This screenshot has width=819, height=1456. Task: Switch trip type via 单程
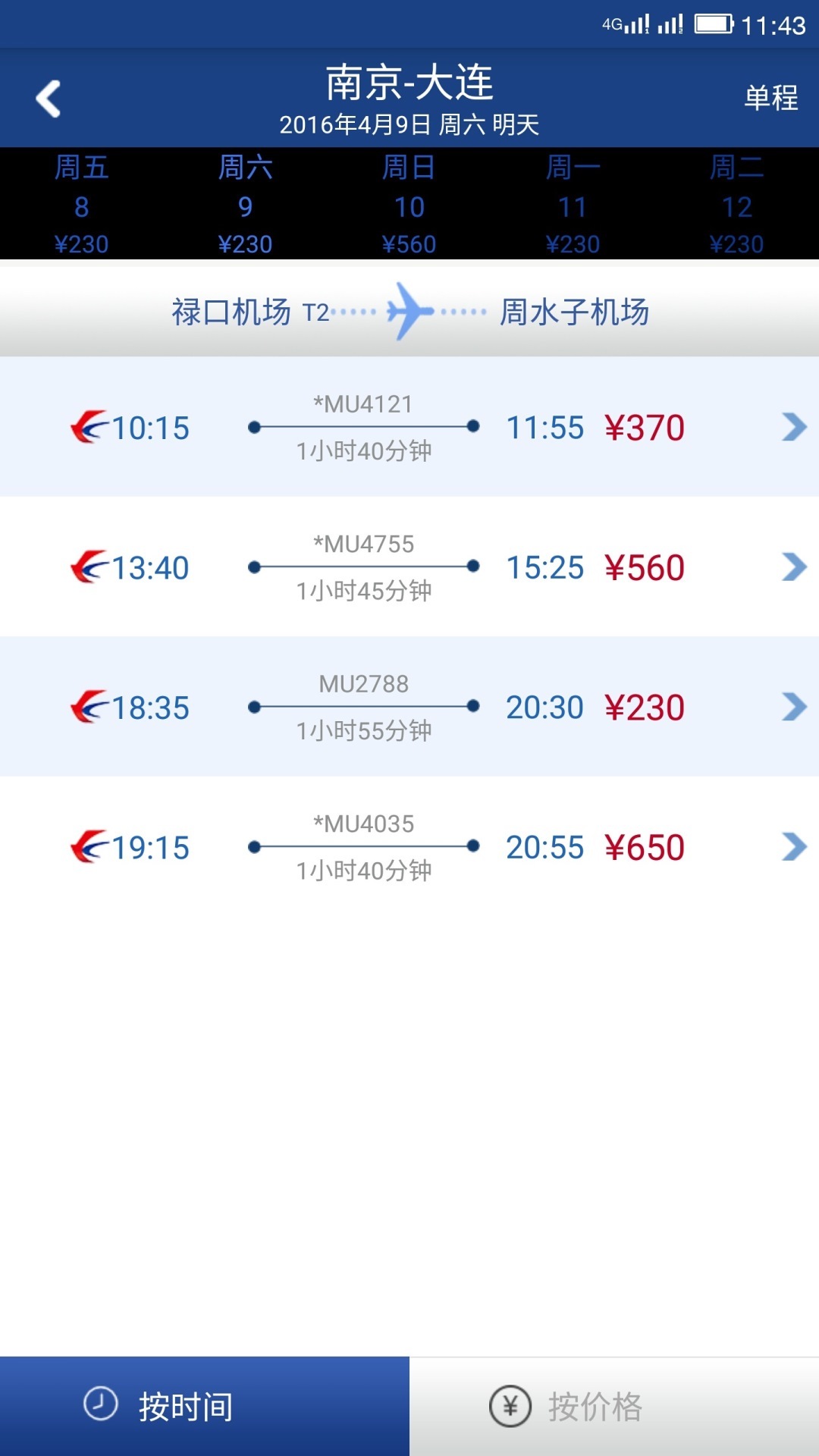[x=770, y=98]
